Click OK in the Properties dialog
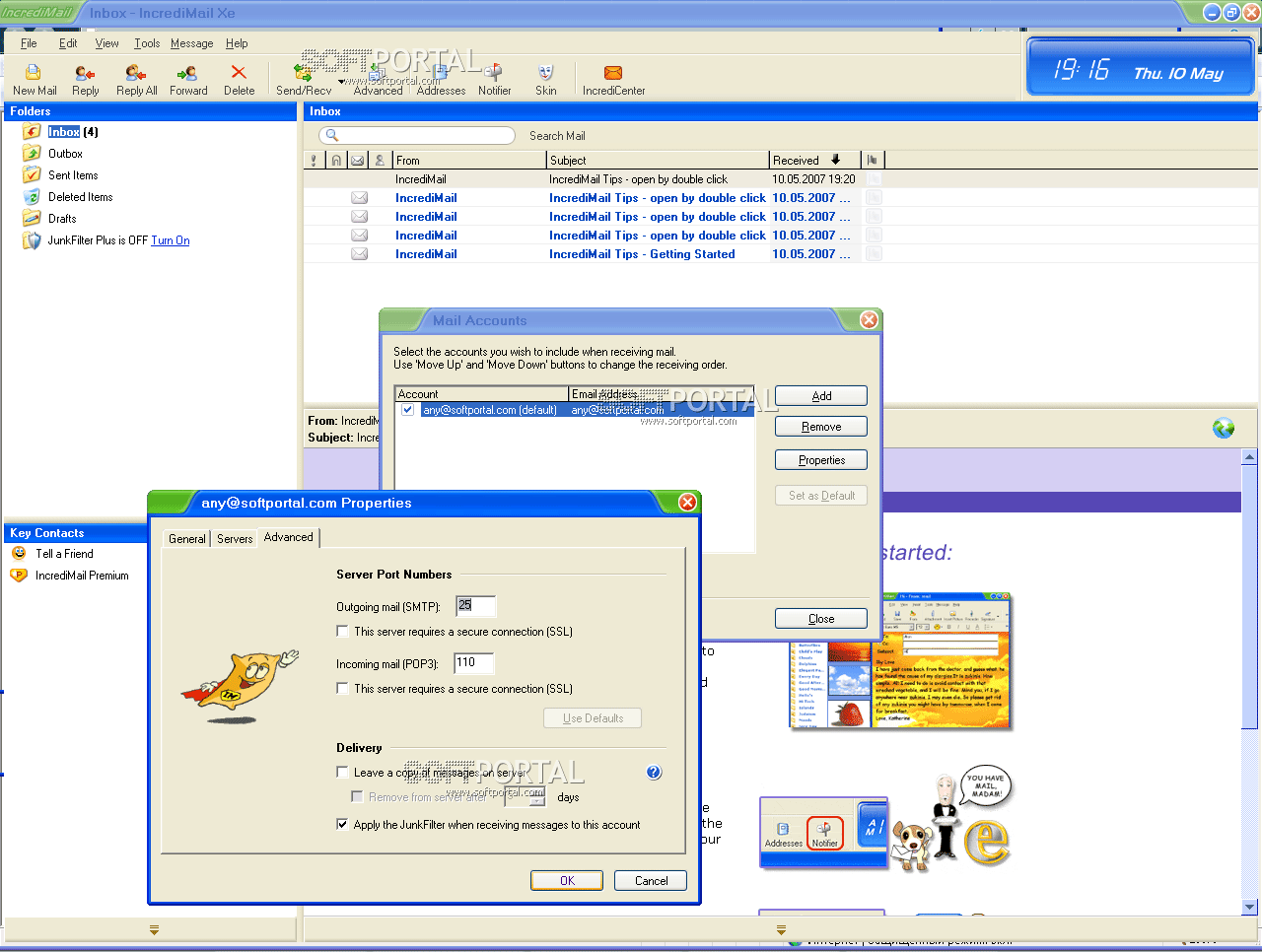 pyautogui.click(x=567, y=881)
